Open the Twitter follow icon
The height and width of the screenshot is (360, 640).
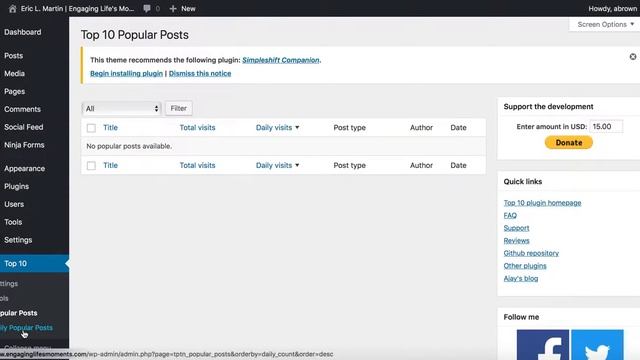pos(597,345)
